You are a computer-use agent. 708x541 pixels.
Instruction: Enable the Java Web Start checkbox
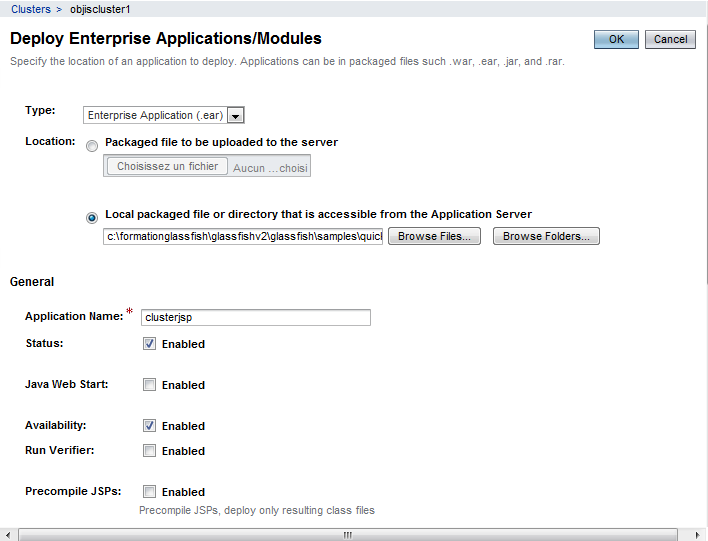(149, 384)
